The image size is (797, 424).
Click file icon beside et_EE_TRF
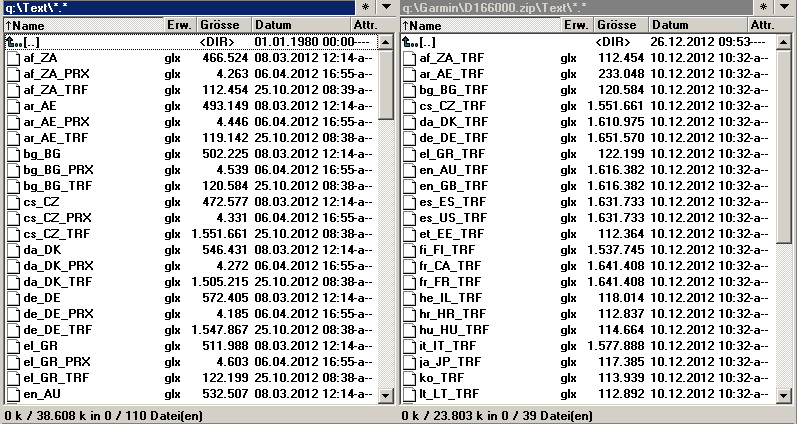pos(410,234)
